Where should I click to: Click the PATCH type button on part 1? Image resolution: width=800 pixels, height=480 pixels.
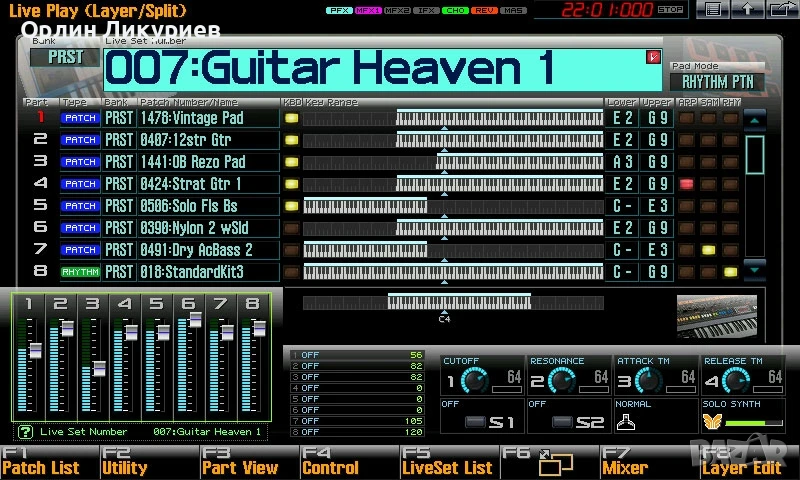pyautogui.click(x=80, y=118)
